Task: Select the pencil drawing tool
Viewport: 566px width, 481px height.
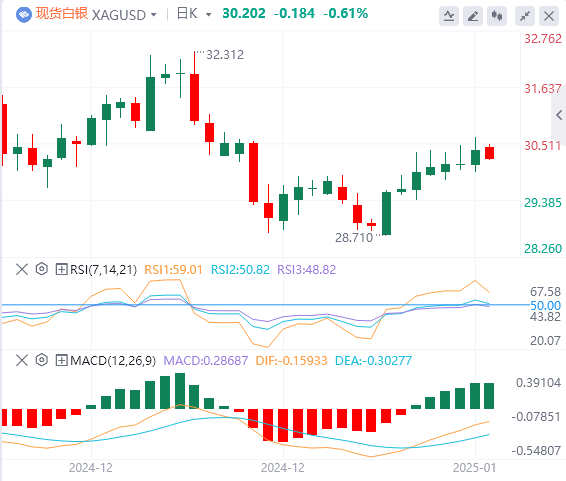Action: [x=473, y=16]
